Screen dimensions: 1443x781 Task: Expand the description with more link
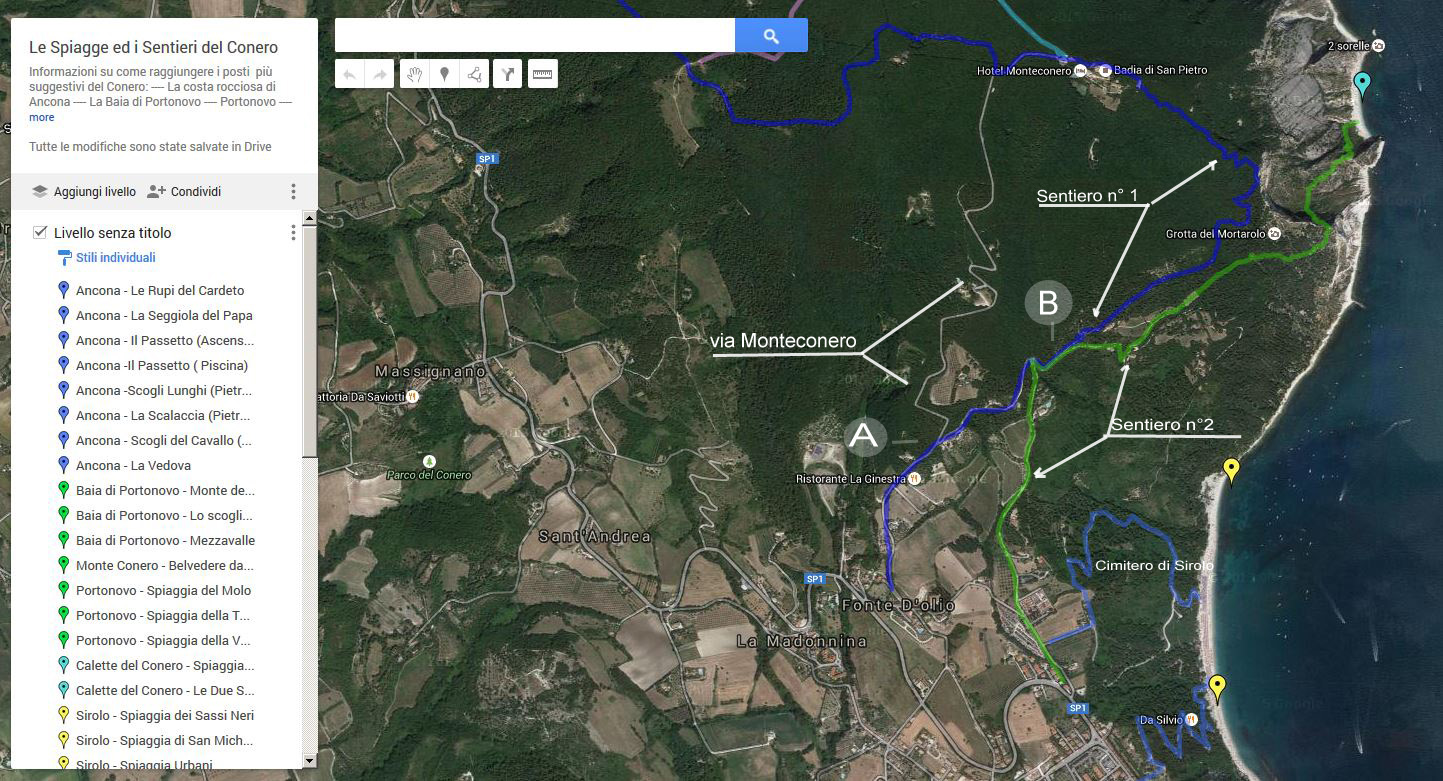41,117
